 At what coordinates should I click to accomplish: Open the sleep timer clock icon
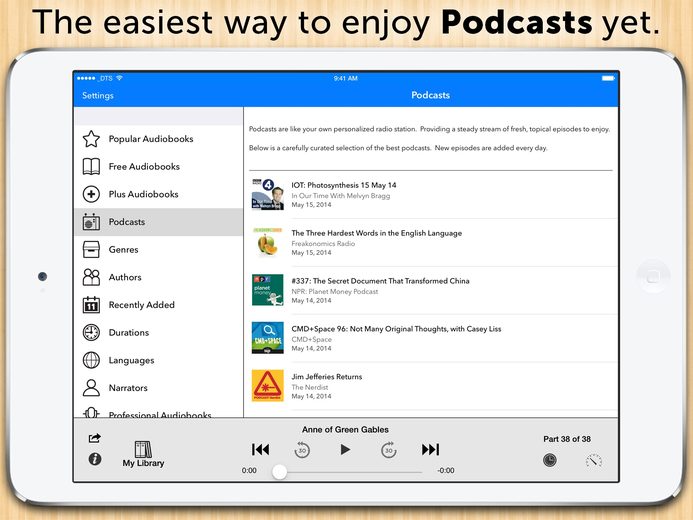pos(549,460)
